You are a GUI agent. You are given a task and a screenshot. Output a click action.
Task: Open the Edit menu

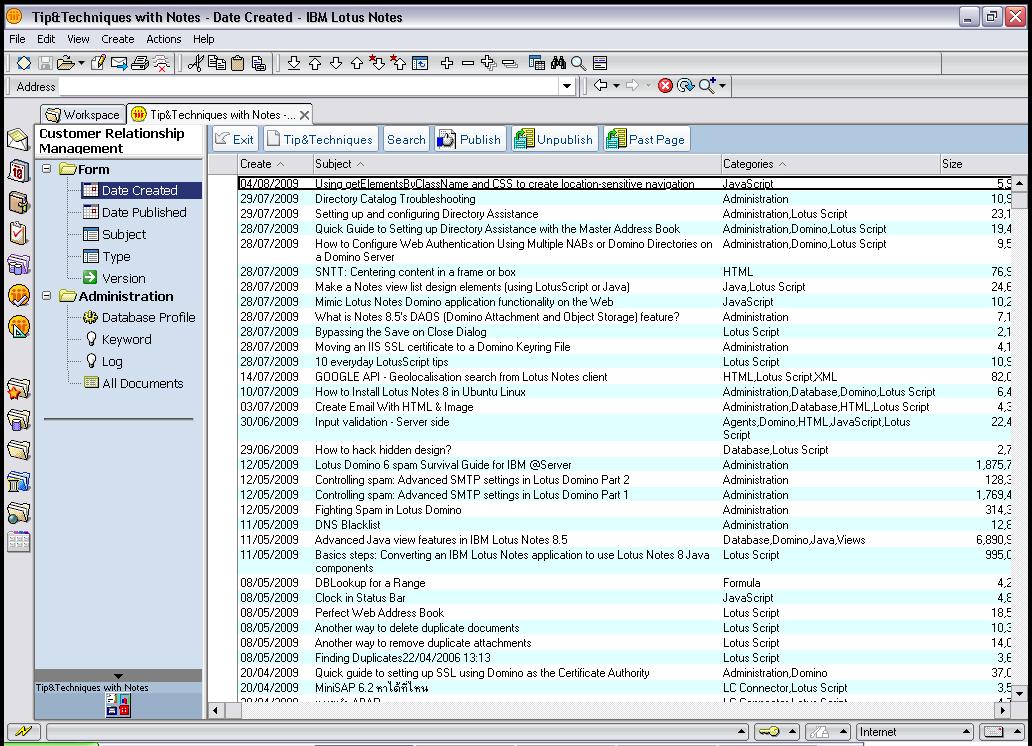coord(46,39)
